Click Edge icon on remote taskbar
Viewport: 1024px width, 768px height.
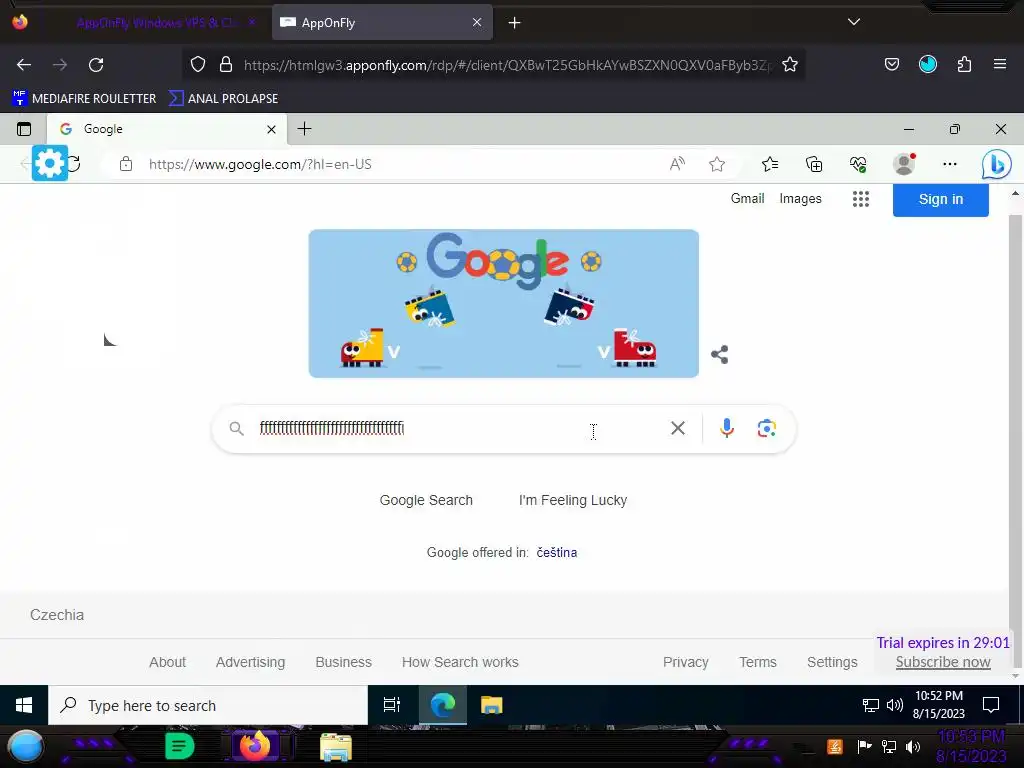(x=443, y=705)
